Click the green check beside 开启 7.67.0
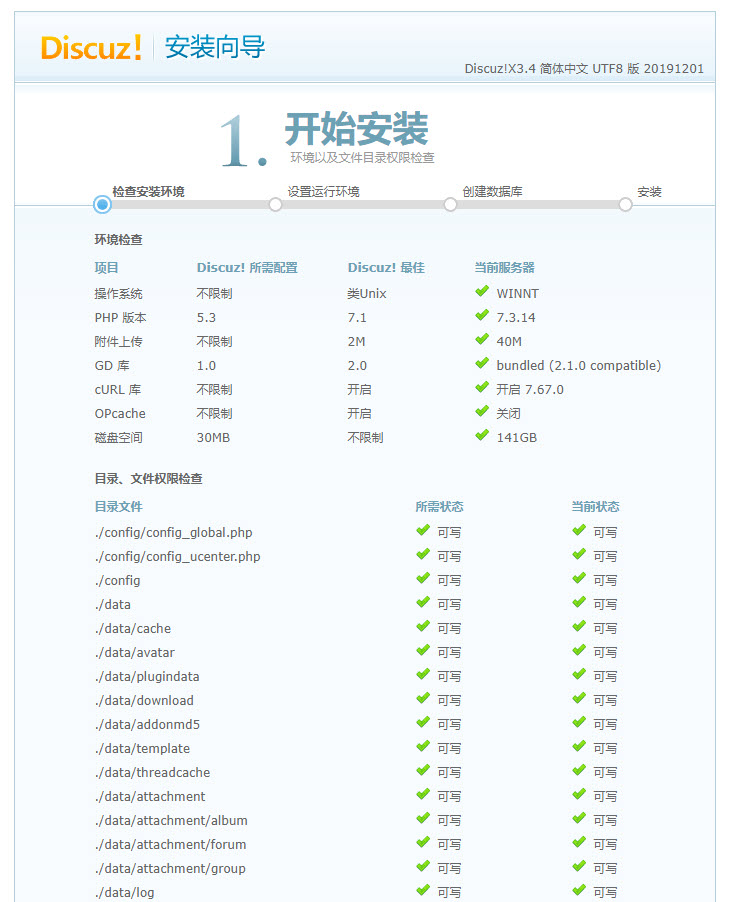This screenshot has width=739, height=902. click(482, 387)
